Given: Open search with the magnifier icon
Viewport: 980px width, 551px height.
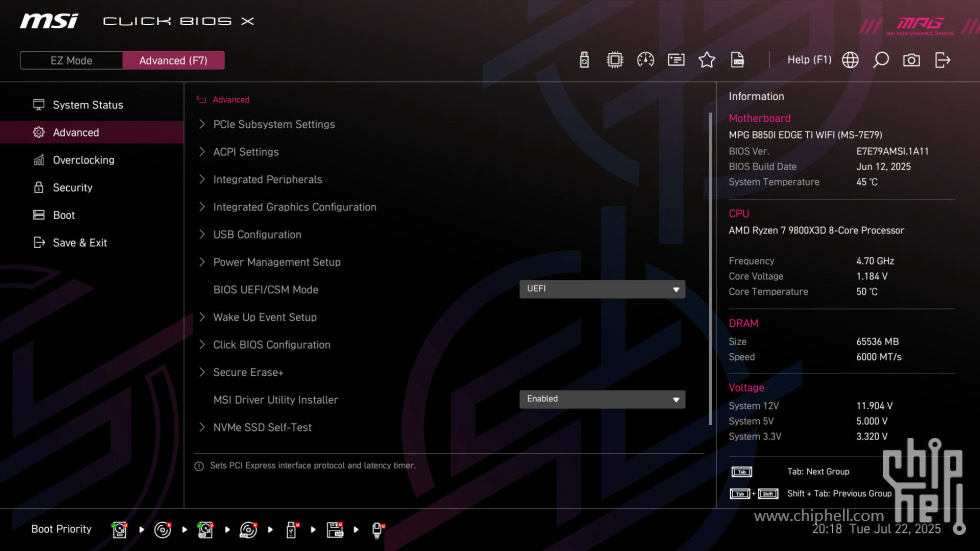Looking at the screenshot, I should point(880,60).
